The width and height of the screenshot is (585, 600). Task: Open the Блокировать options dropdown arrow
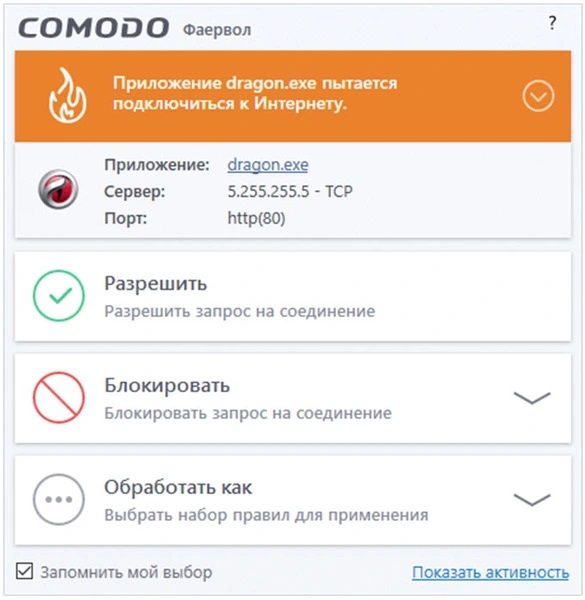pyautogui.click(x=532, y=398)
